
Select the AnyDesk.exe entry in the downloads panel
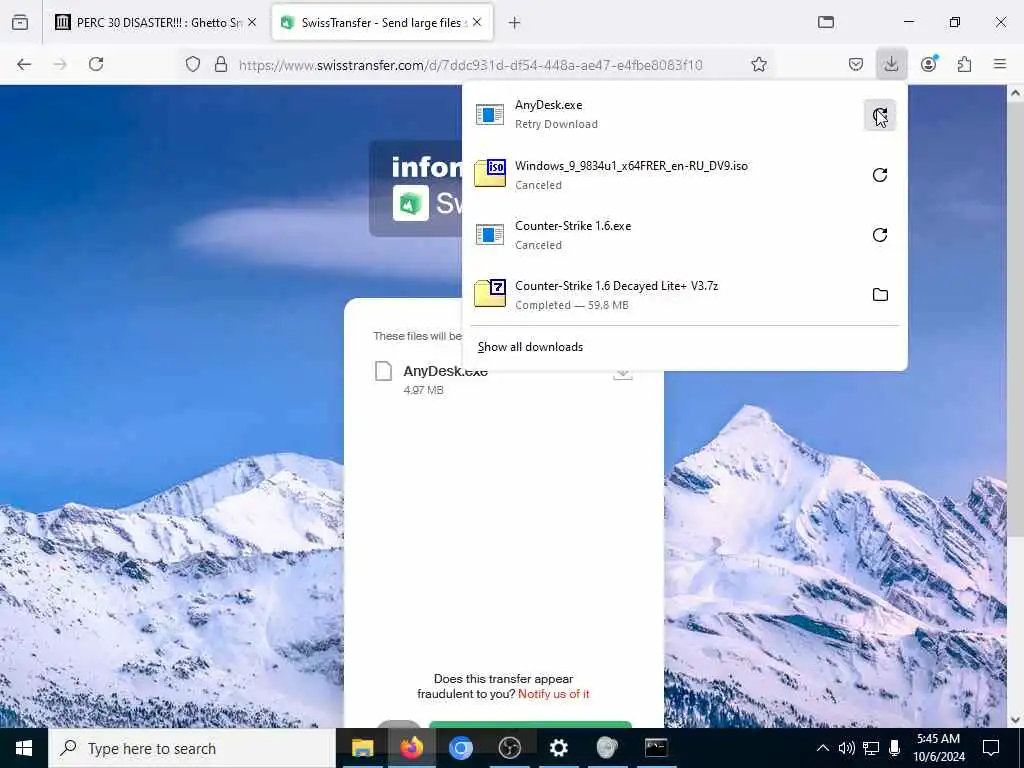[664, 115]
